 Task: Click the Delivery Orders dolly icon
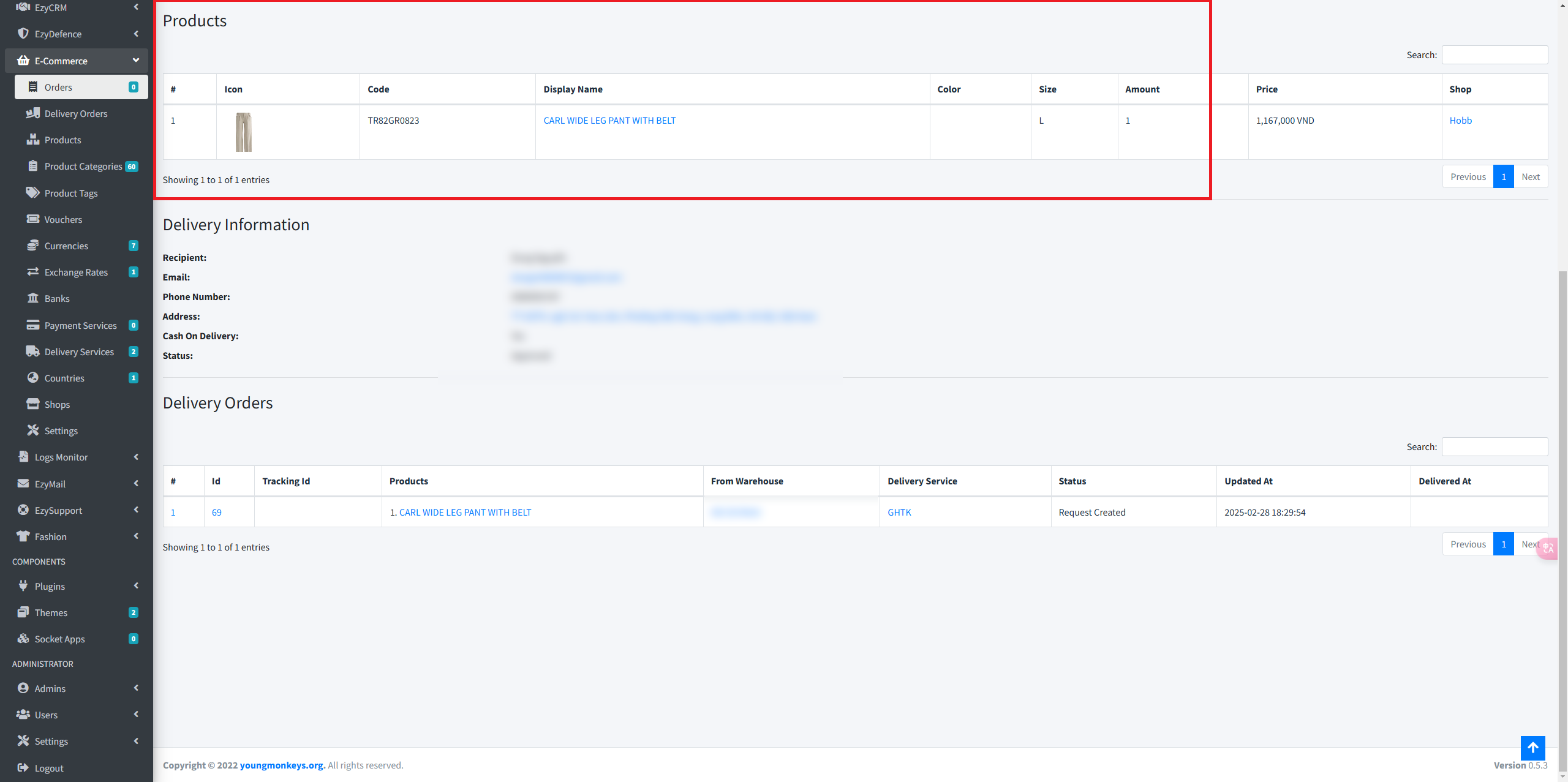pyautogui.click(x=33, y=113)
